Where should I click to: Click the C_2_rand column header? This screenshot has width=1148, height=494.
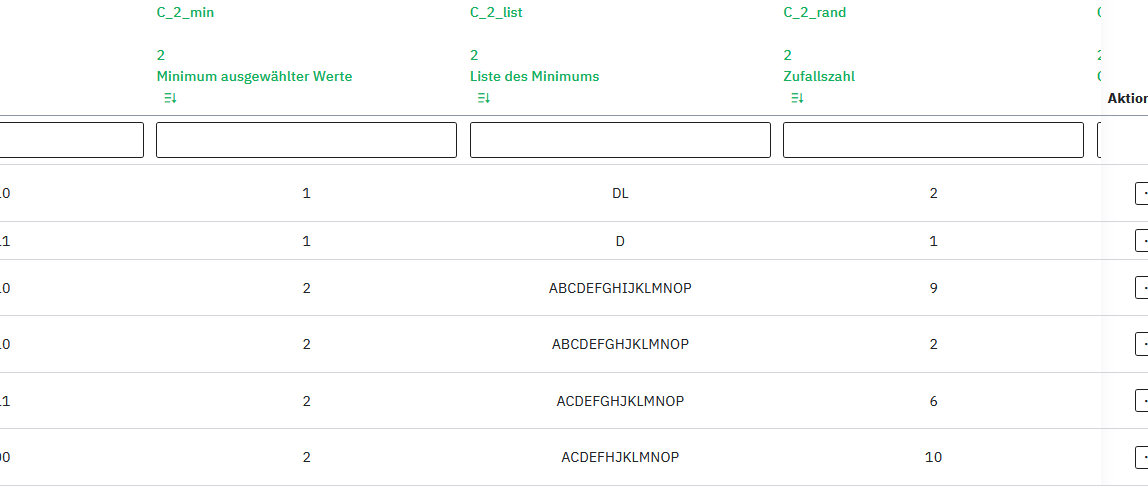point(814,13)
